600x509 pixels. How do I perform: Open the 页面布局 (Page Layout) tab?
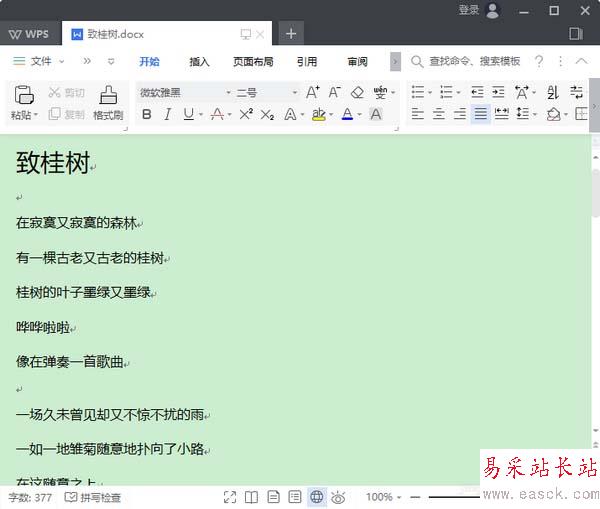(x=253, y=61)
